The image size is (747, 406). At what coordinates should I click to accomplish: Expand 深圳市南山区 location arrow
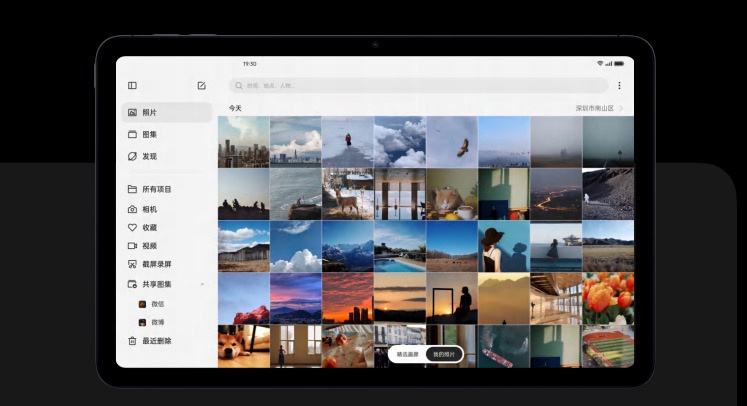(621, 108)
